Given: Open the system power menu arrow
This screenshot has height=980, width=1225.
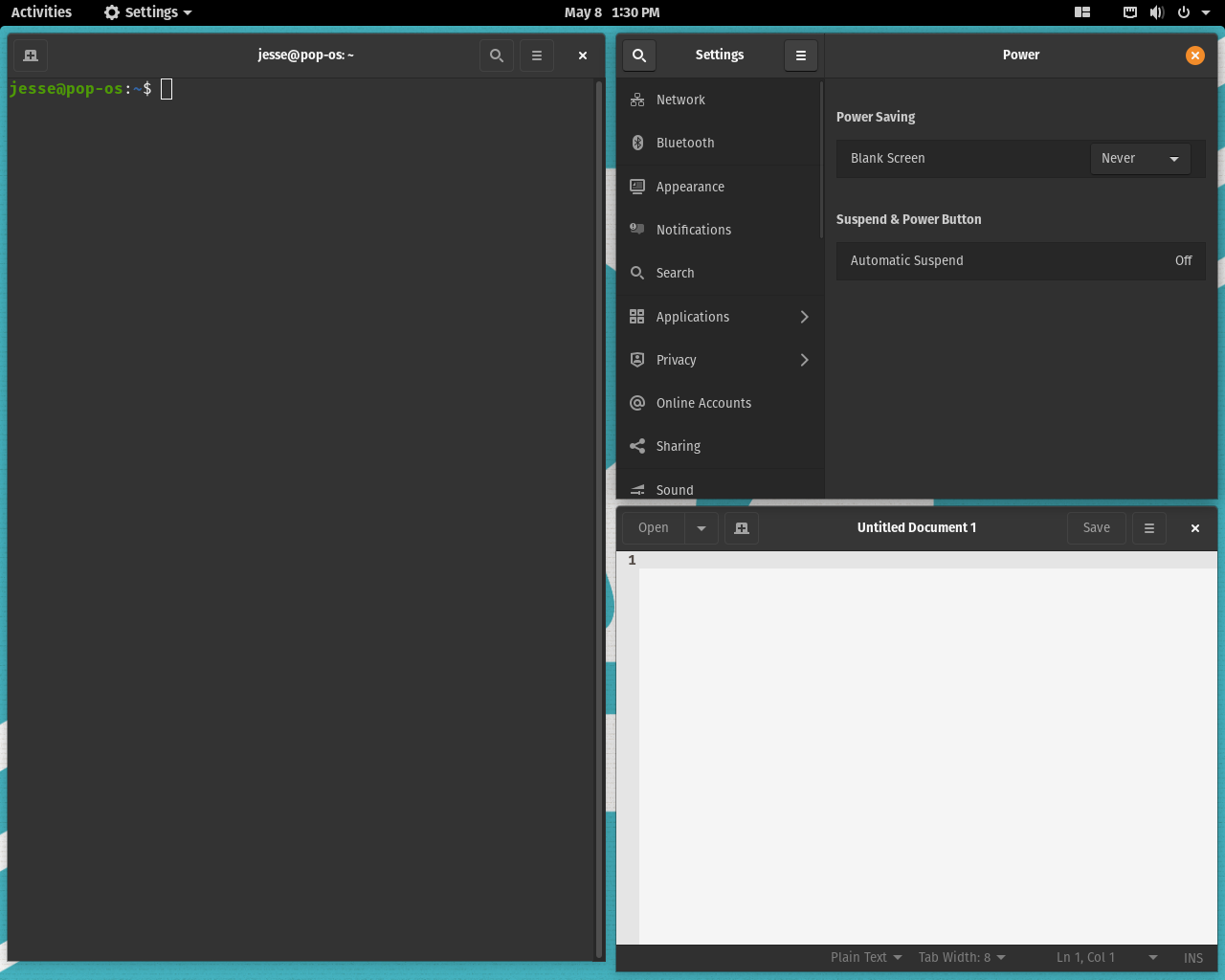Looking at the screenshot, I should [1206, 12].
